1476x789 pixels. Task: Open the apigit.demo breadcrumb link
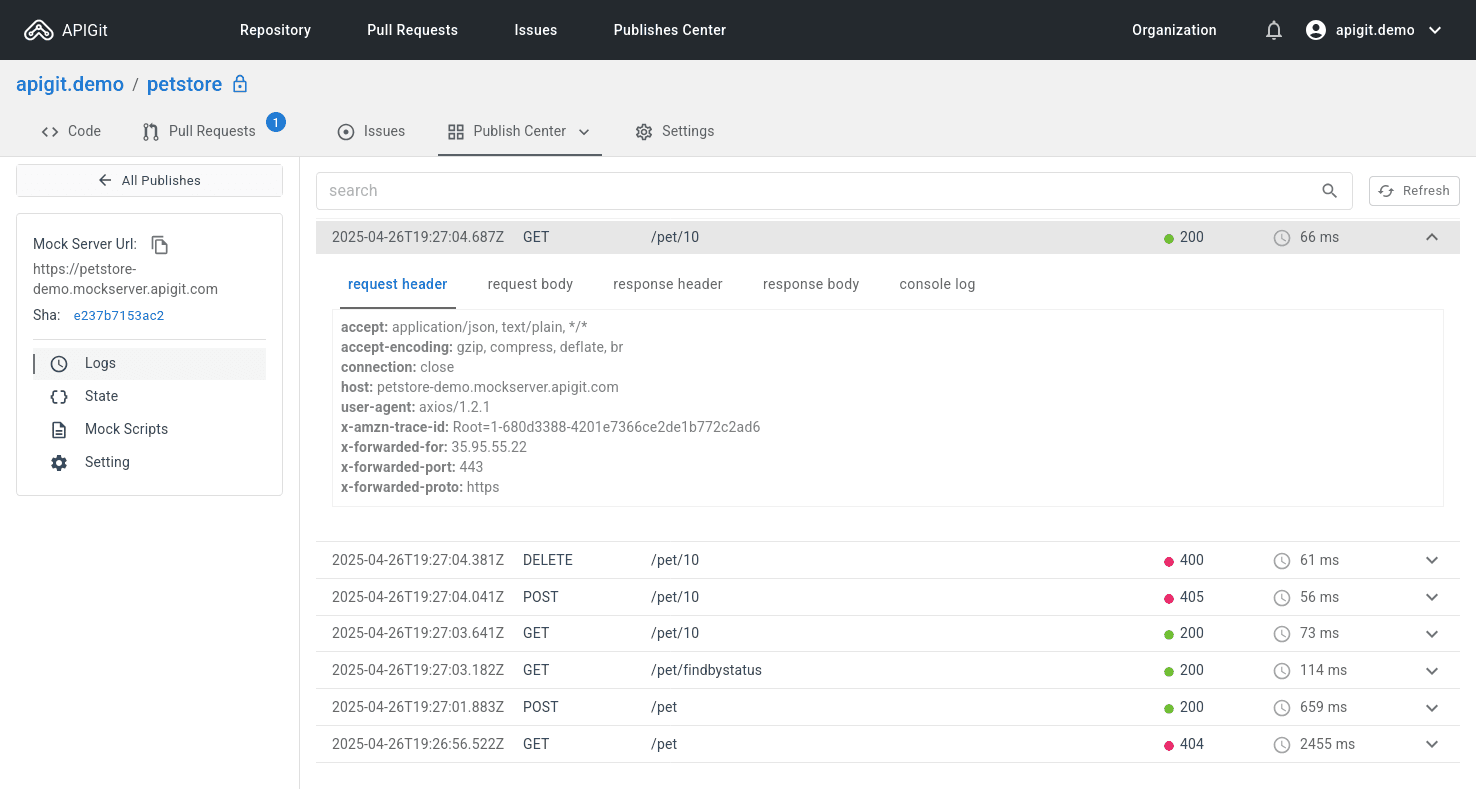point(70,84)
